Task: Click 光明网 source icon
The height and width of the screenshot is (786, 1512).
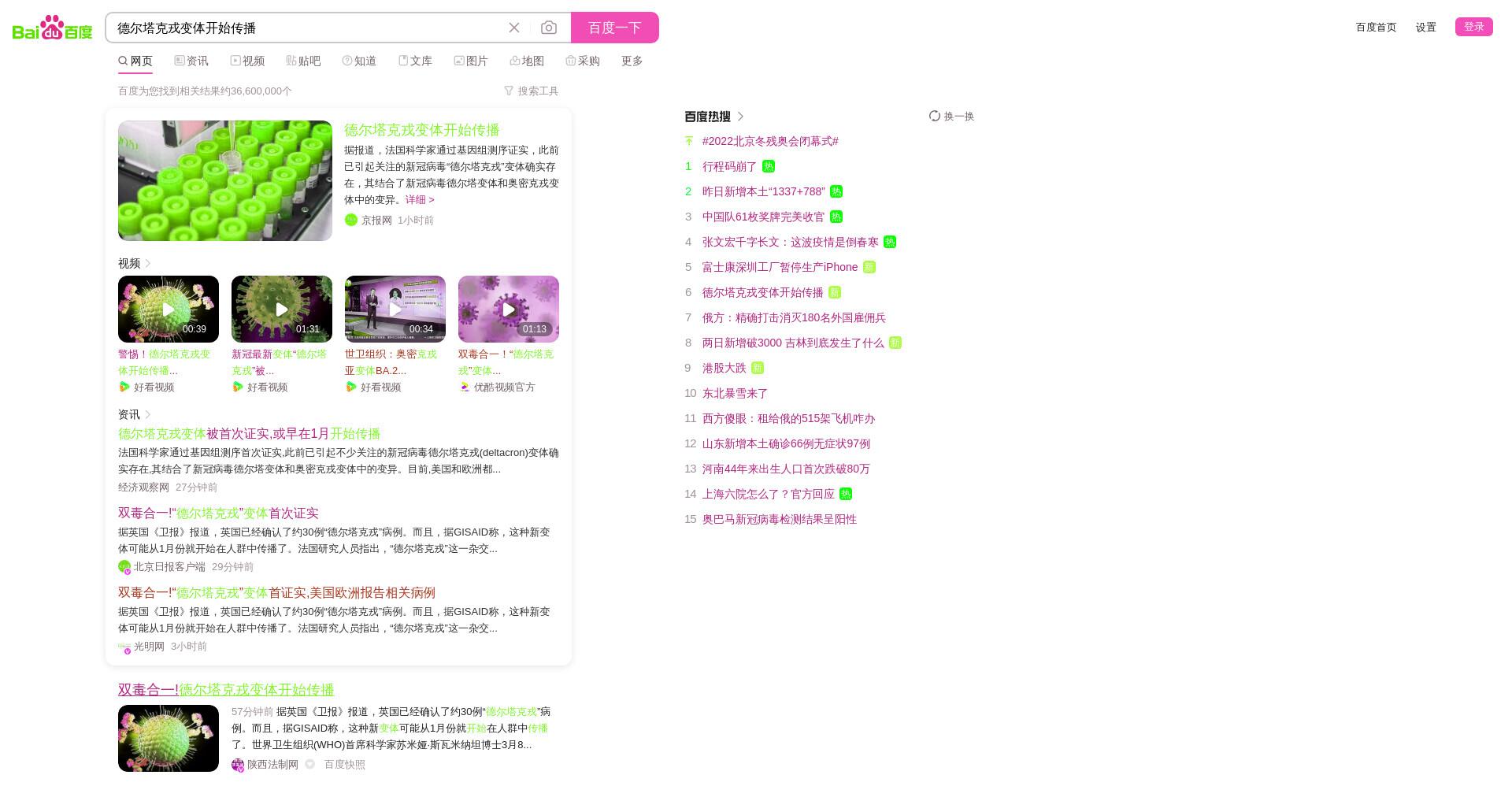Action: click(124, 647)
